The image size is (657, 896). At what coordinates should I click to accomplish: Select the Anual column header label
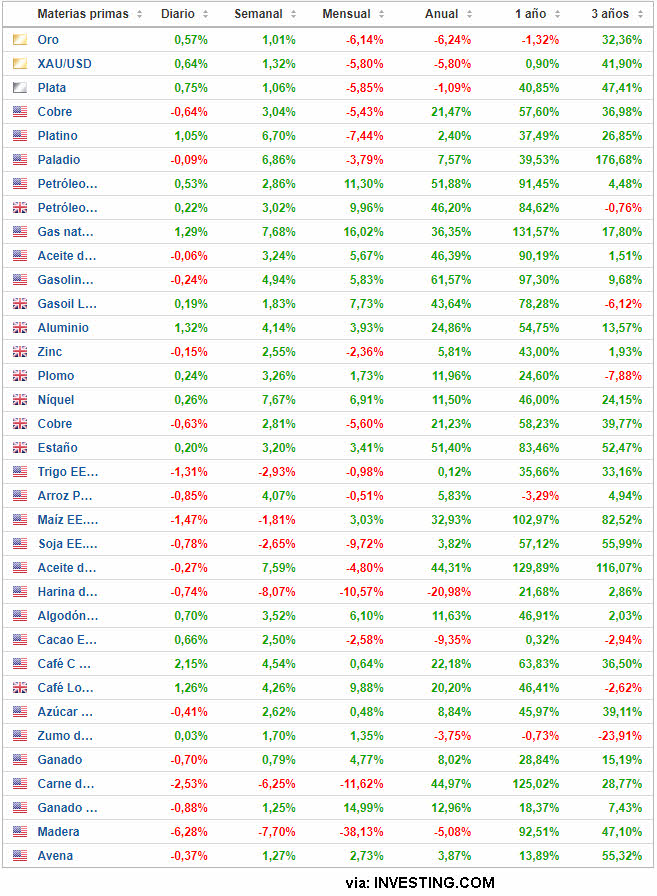click(441, 15)
